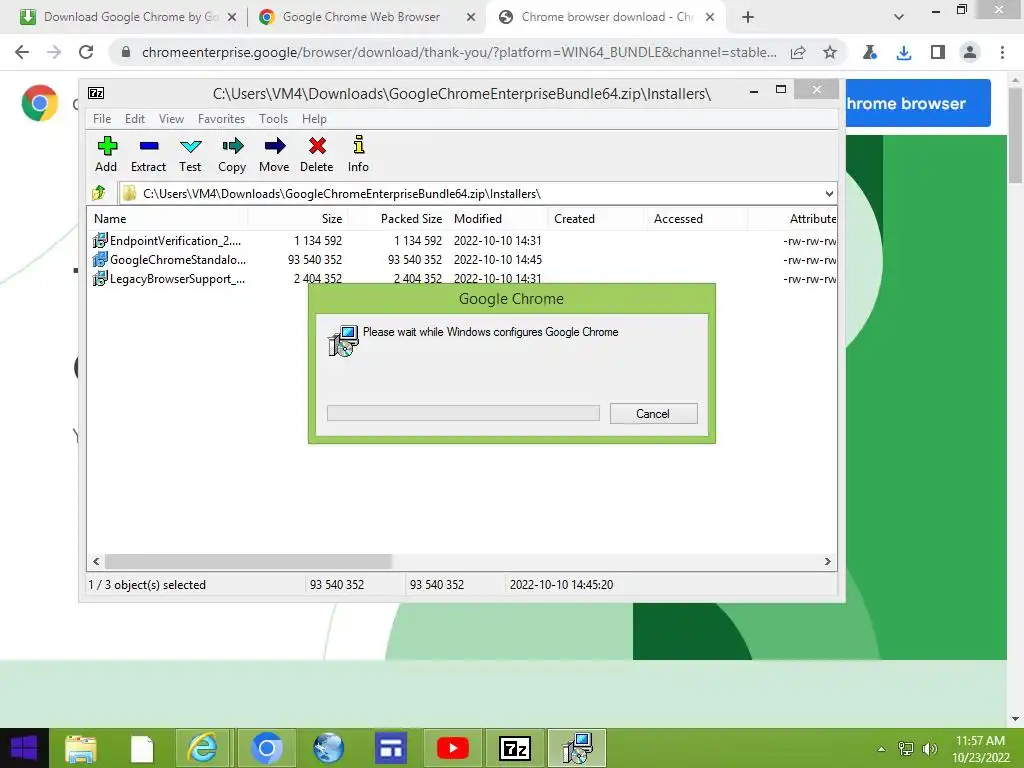This screenshot has height=768, width=1024.
Task: Click the Chrome address bar URL
Action: point(459,52)
